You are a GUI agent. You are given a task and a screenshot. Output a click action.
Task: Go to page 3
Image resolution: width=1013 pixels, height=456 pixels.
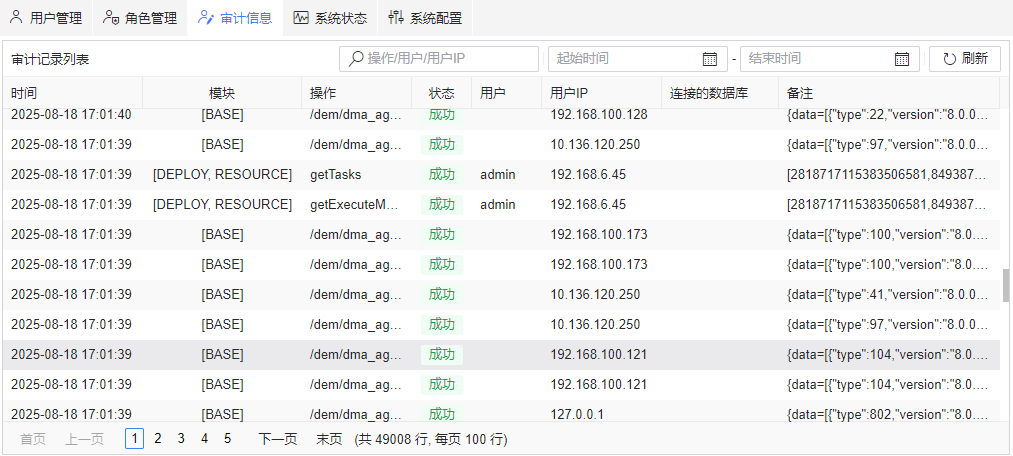point(181,439)
